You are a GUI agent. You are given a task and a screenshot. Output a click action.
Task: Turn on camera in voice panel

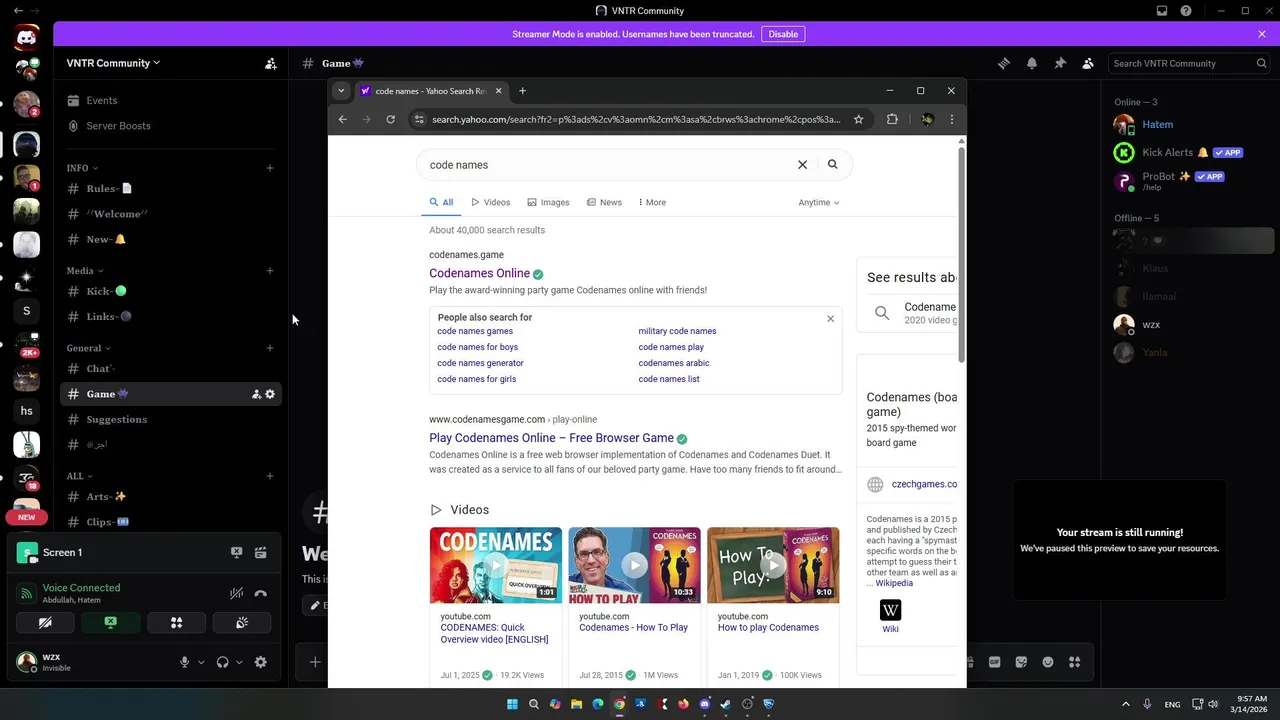coord(45,622)
